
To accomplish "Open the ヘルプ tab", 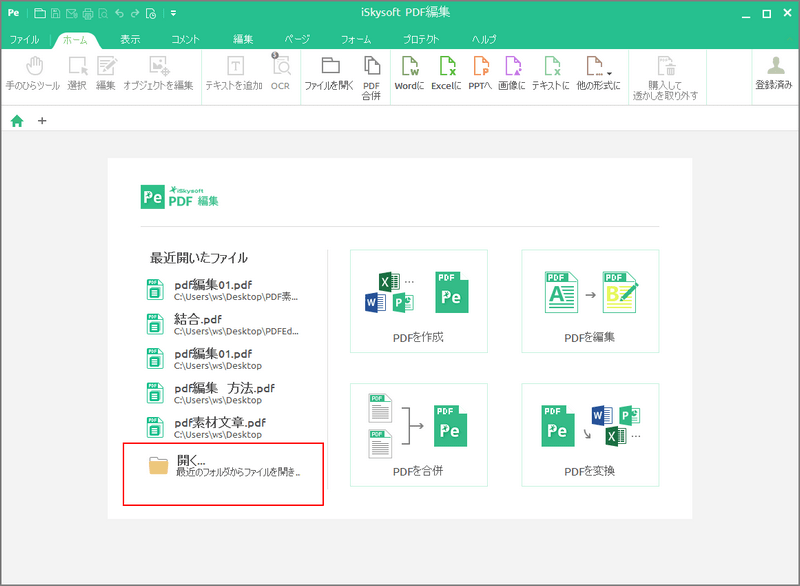I will pyautogui.click(x=484, y=39).
